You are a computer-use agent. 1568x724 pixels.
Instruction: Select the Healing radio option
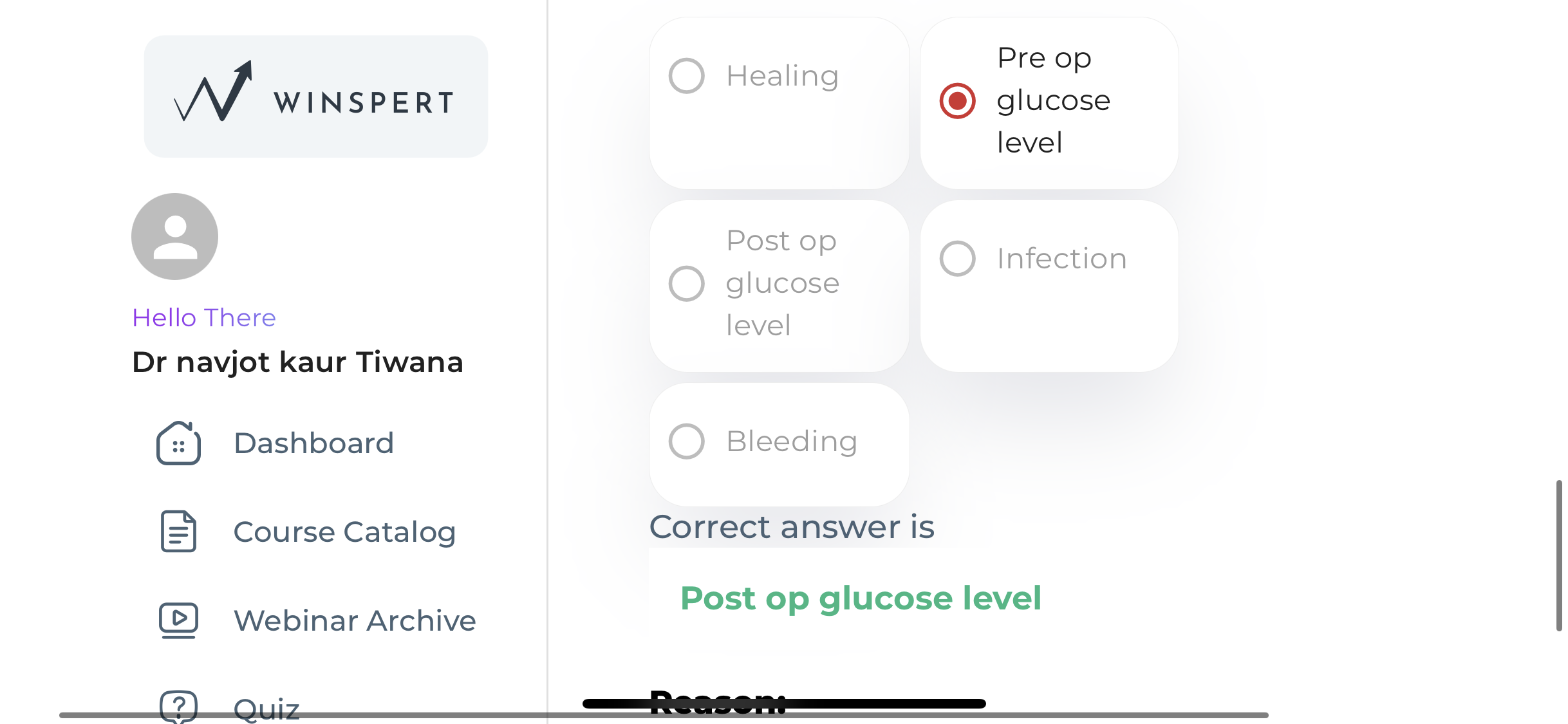pyautogui.click(x=687, y=76)
